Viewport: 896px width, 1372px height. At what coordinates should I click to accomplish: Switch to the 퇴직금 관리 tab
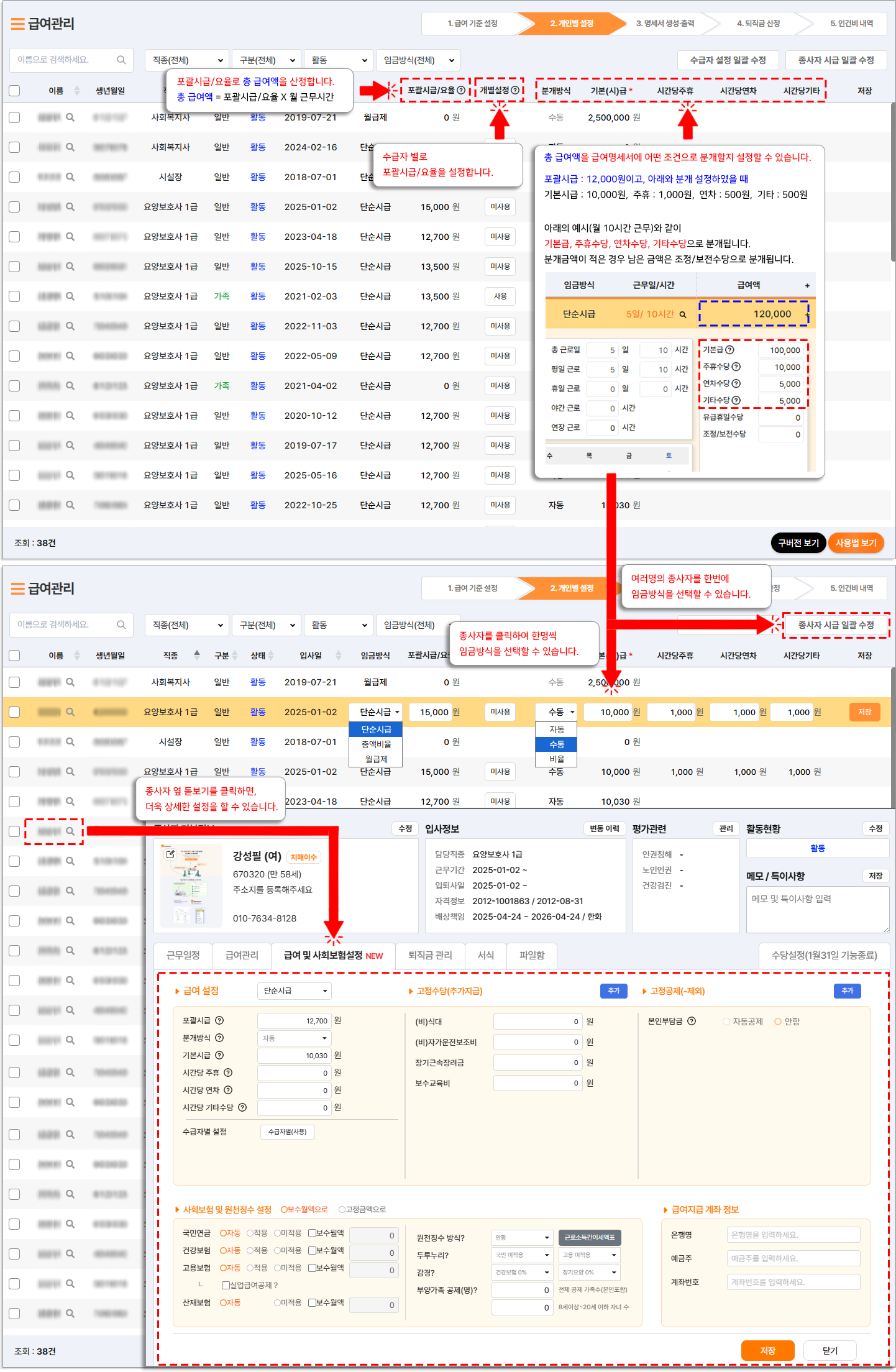tap(430, 955)
